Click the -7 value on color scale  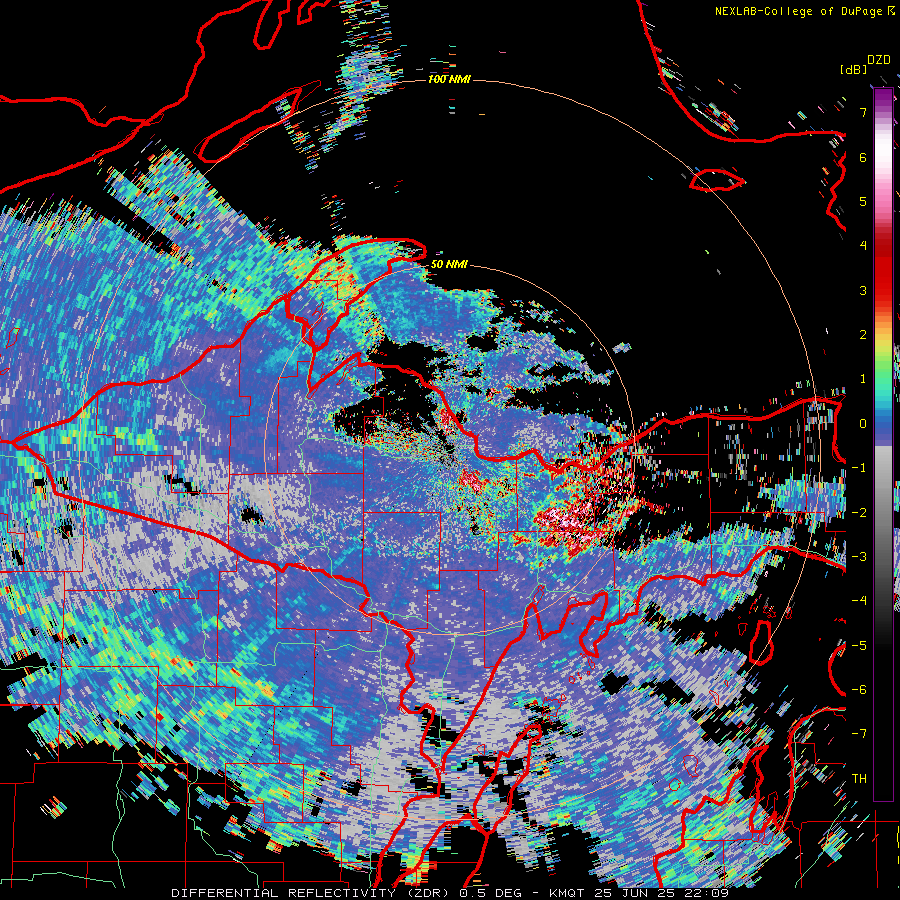[859, 734]
